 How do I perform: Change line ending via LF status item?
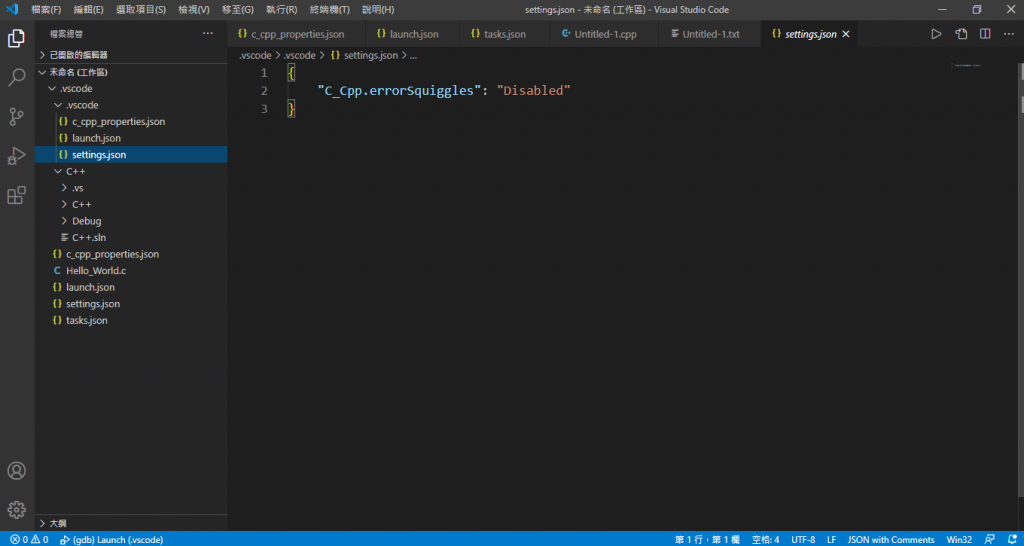[x=831, y=539]
